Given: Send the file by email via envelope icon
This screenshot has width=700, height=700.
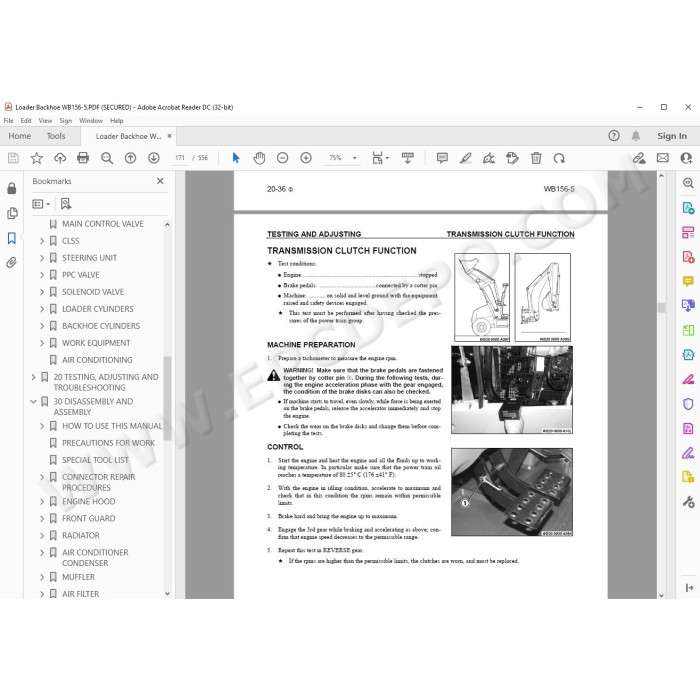Looking at the screenshot, I should click(x=663, y=158).
